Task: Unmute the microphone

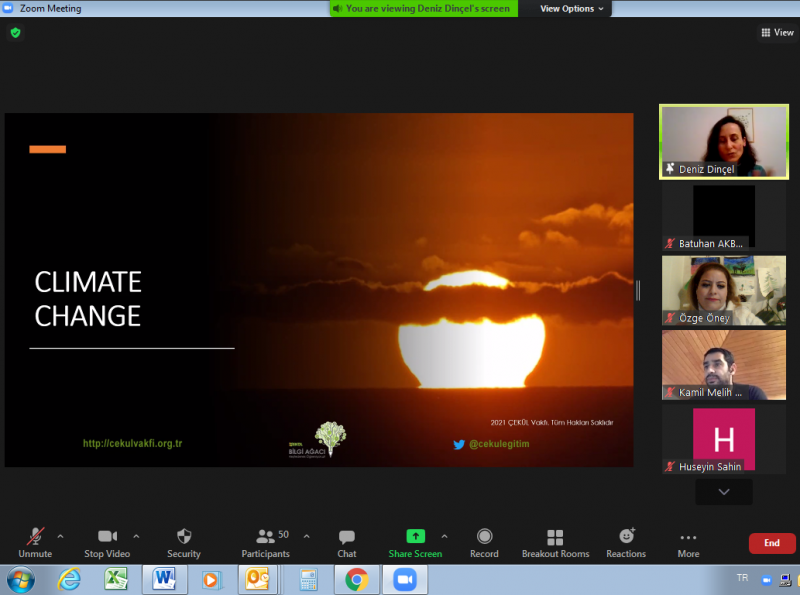Action: (x=35, y=542)
